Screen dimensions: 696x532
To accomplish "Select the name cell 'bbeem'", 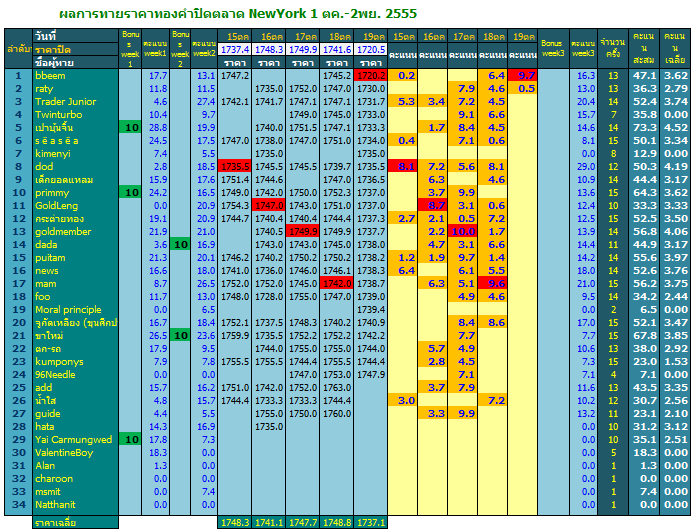I will (x=75, y=75).
